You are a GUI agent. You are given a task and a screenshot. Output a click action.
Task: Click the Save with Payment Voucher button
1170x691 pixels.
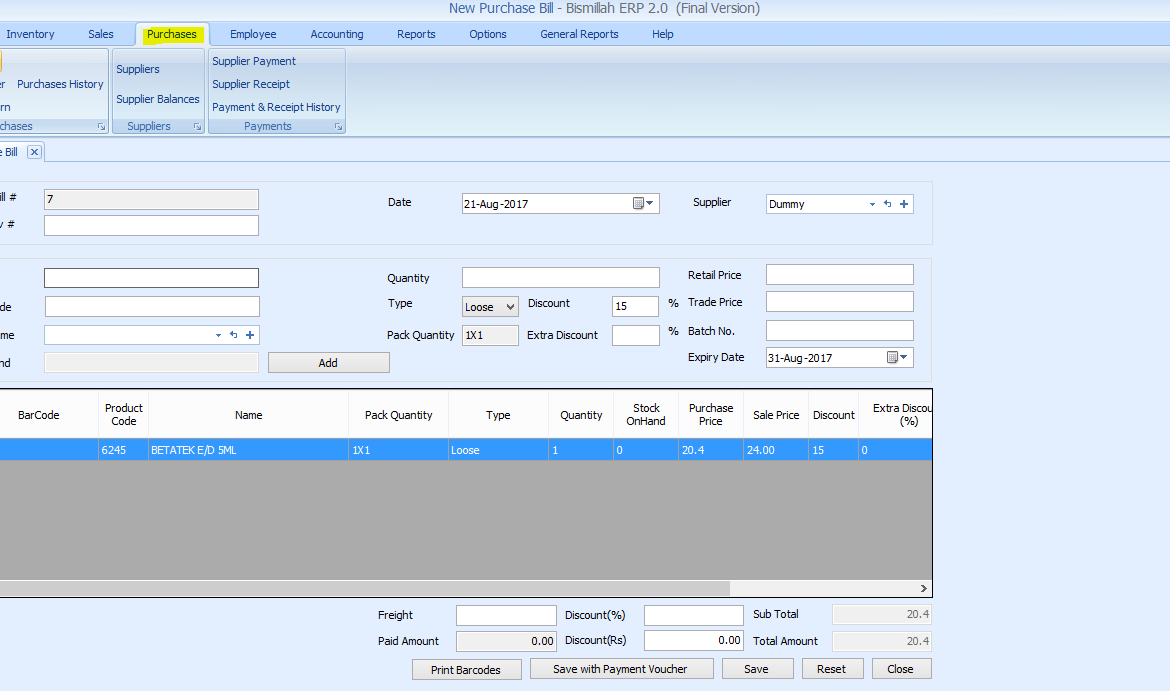coord(622,669)
